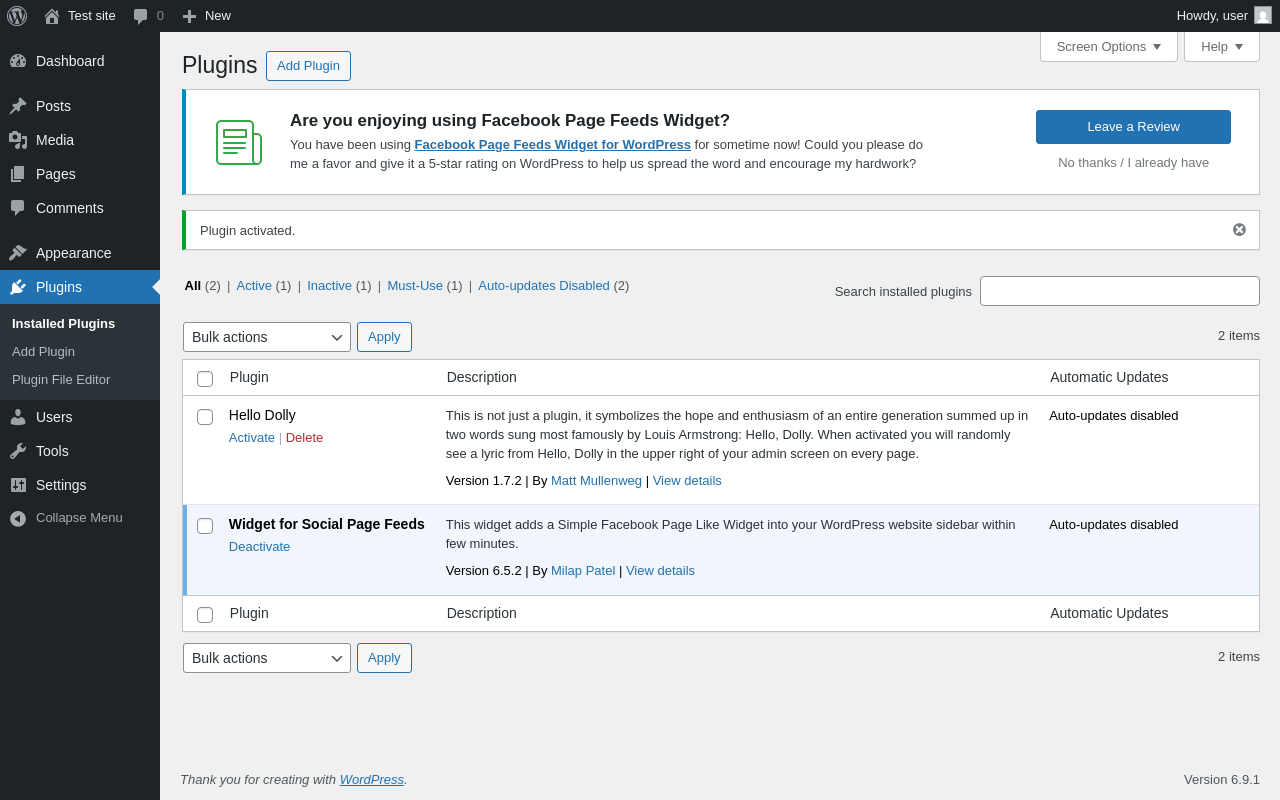The height and width of the screenshot is (800, 1280).
Task: Deactivate Widget for Social Page Feeds plugin
Action: [259, 547]
